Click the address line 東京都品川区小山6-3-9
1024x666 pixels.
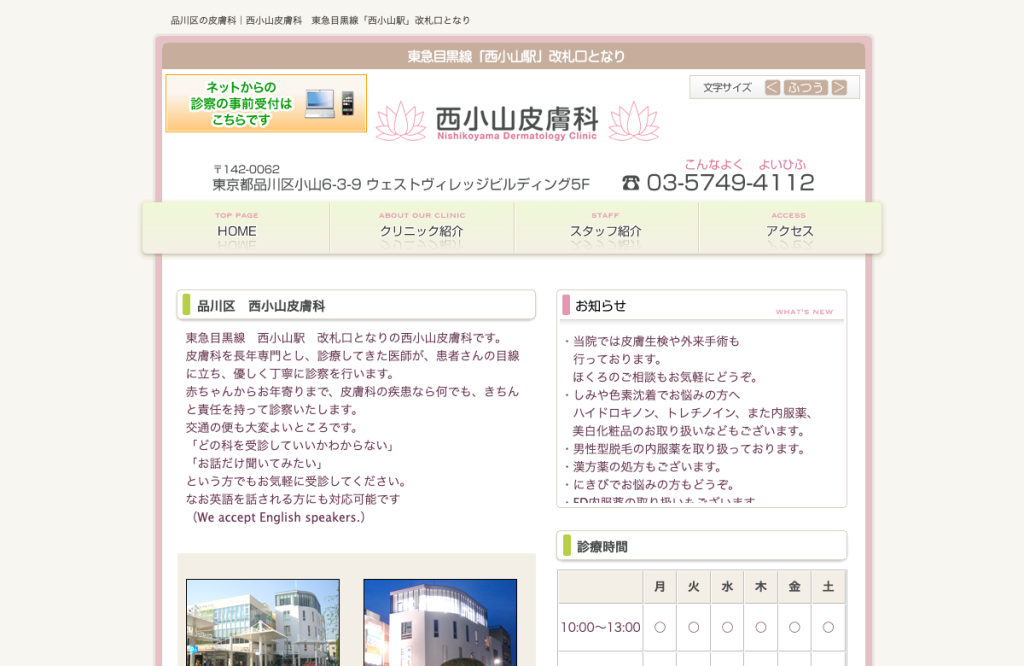tap(401, 185)
